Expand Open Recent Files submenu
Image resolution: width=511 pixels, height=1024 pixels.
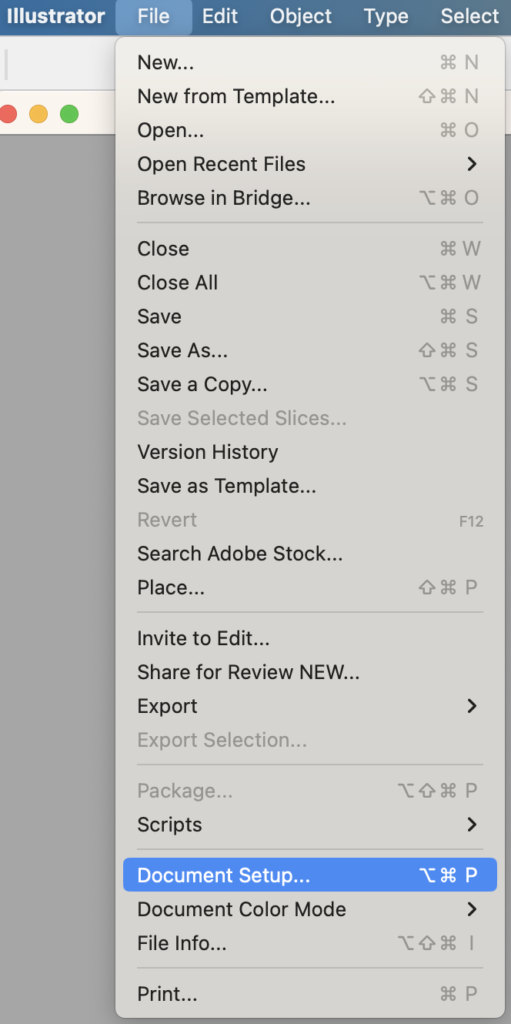click(310, 164)
